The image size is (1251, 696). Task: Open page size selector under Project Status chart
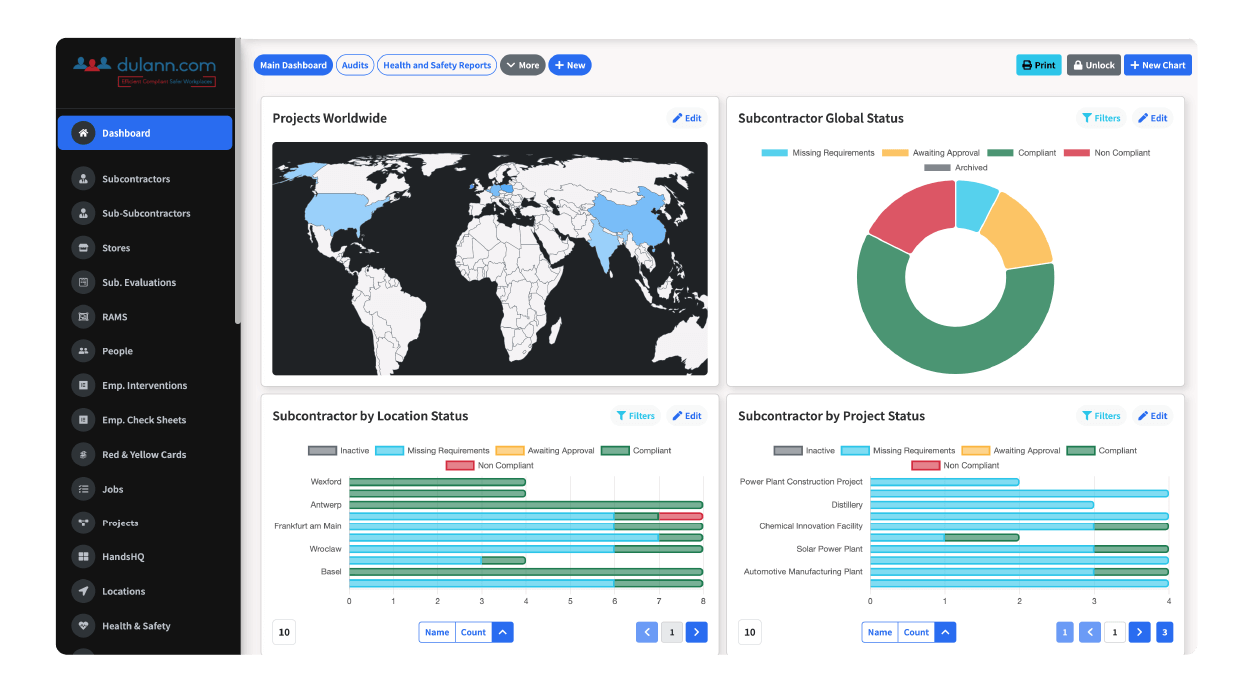pos(750,632)
